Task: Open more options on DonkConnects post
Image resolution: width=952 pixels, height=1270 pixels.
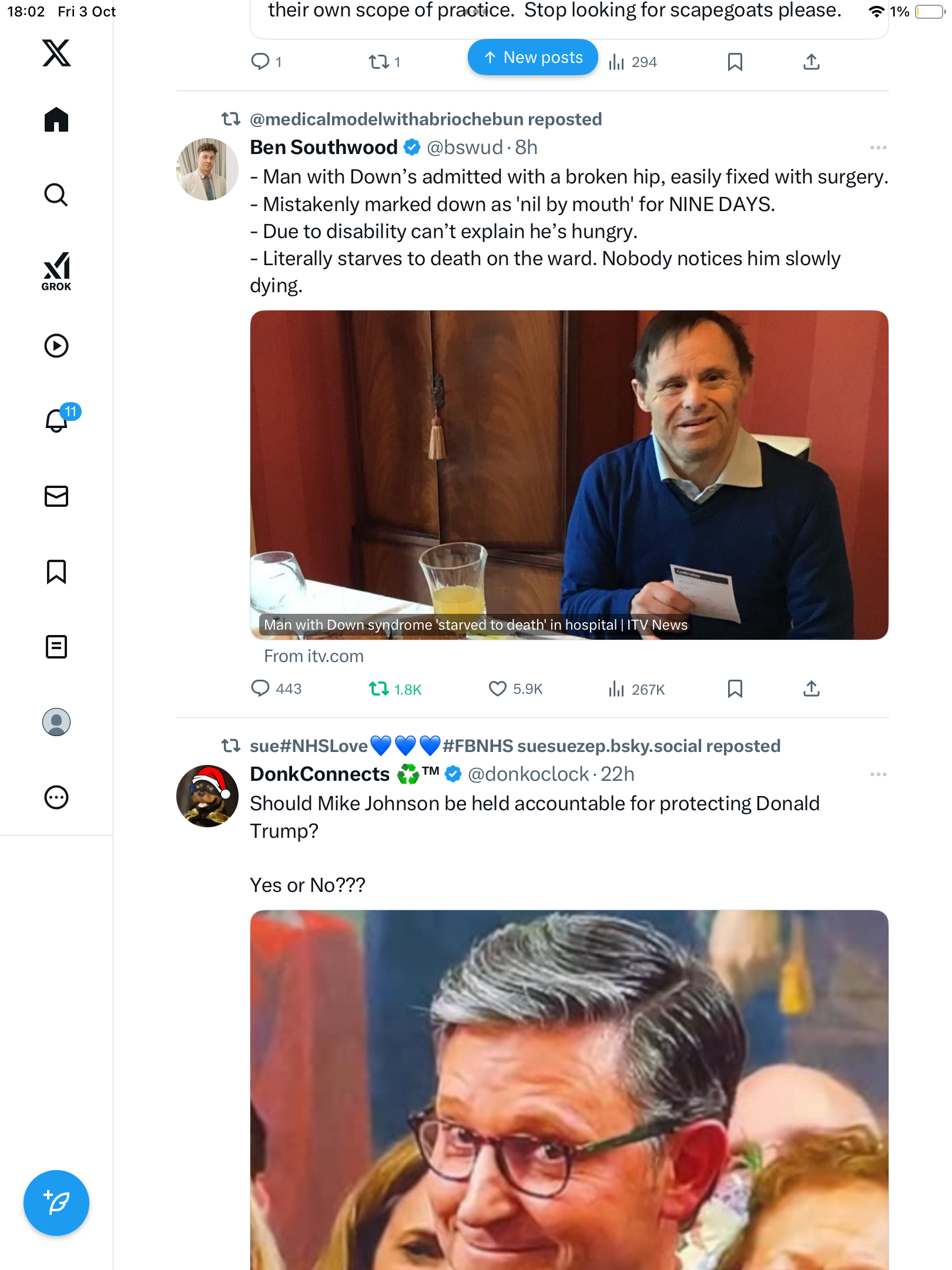Action: click(x=878, y=774)
